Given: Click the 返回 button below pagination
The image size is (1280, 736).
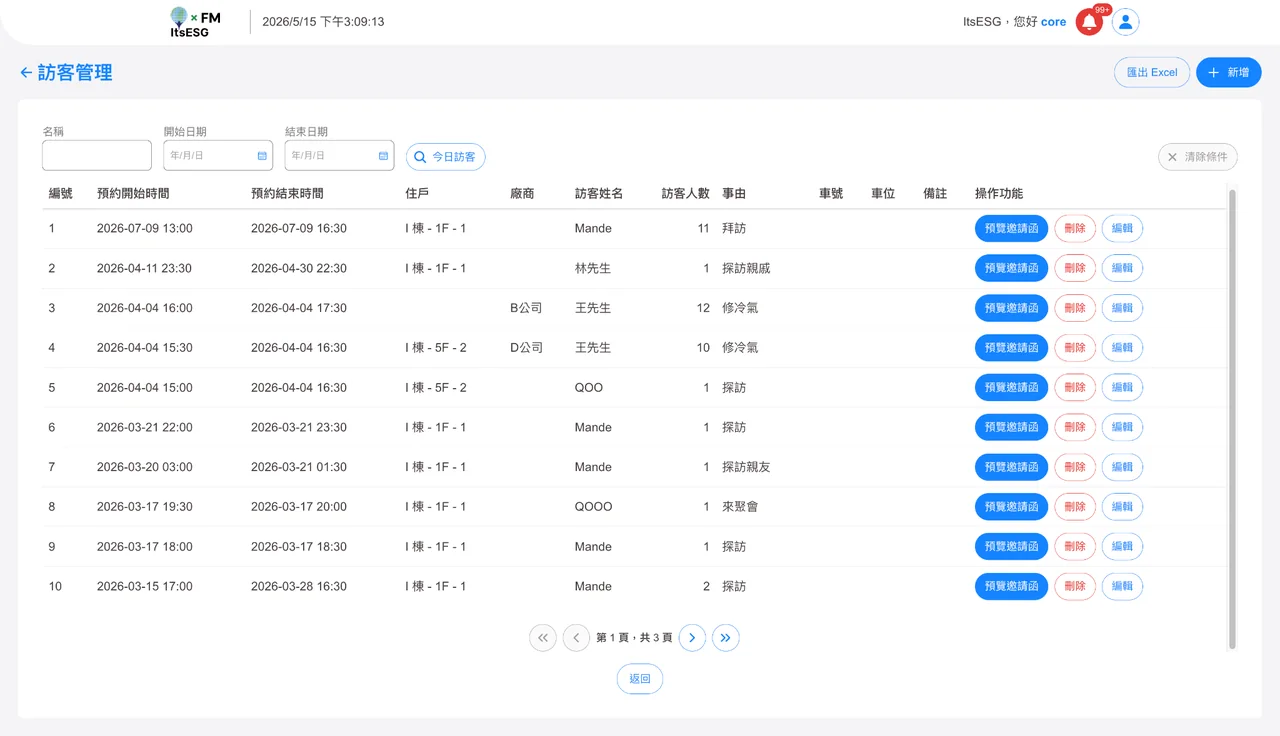Looking at the screenshot, I should 640,679.
